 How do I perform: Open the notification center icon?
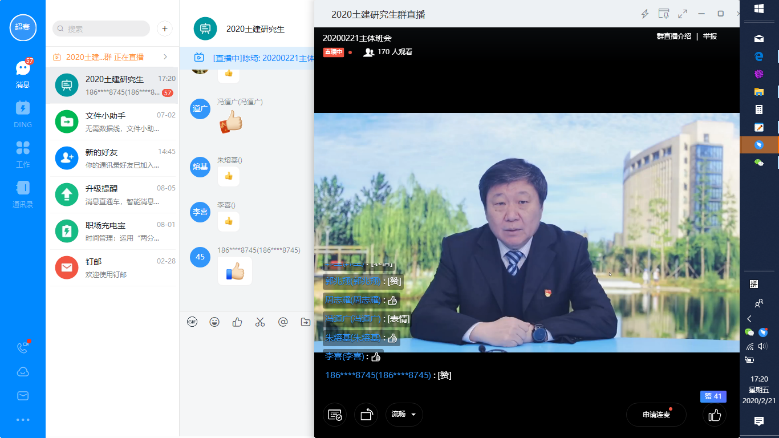[759, 421]
